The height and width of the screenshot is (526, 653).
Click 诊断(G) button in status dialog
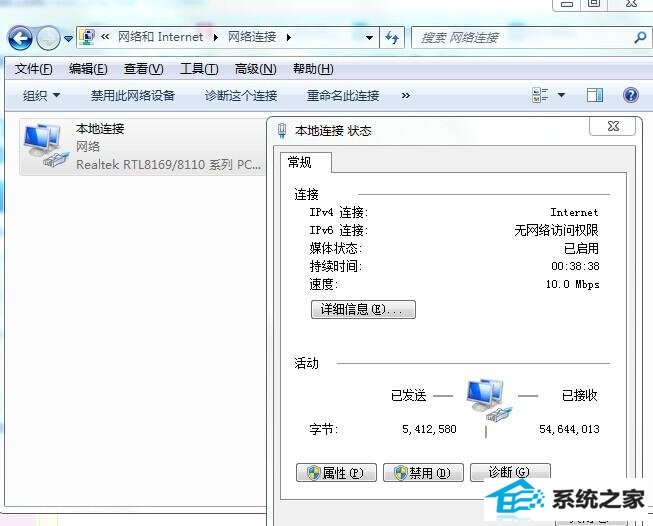(x=510, y=472)
